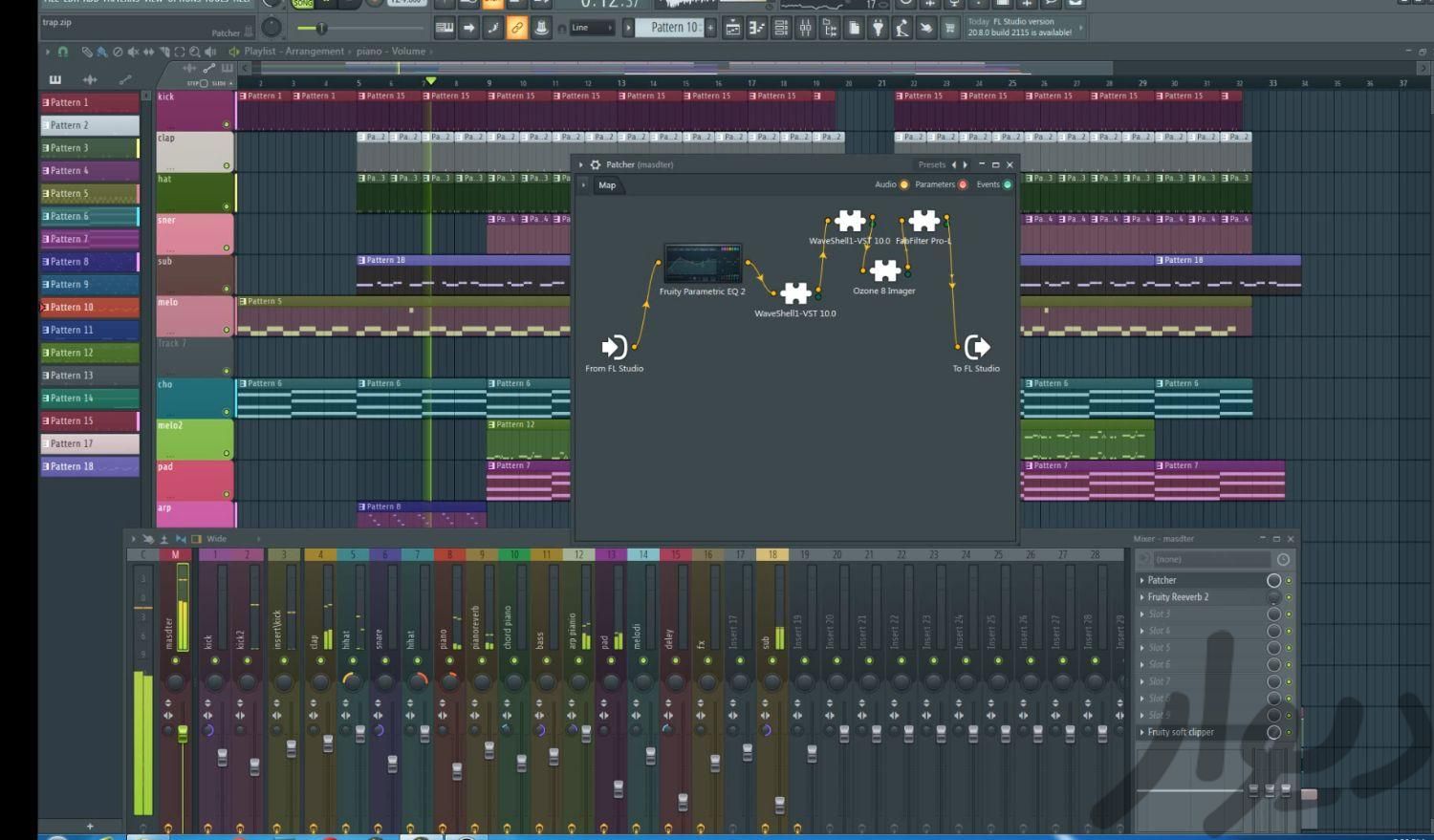Select the Slice tool in Playlist toolbar
1434x840 pixels.
click(164, 52)
